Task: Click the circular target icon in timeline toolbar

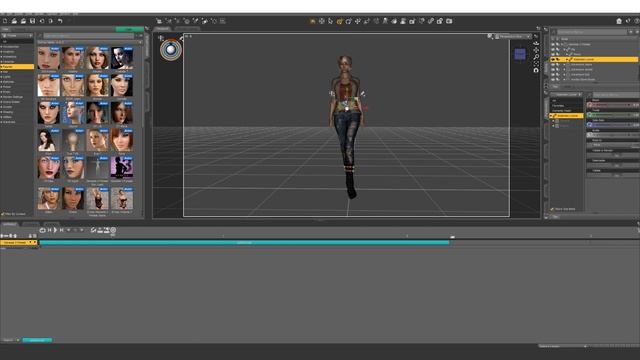Action: pyautogui.click(x=113, y=230)
